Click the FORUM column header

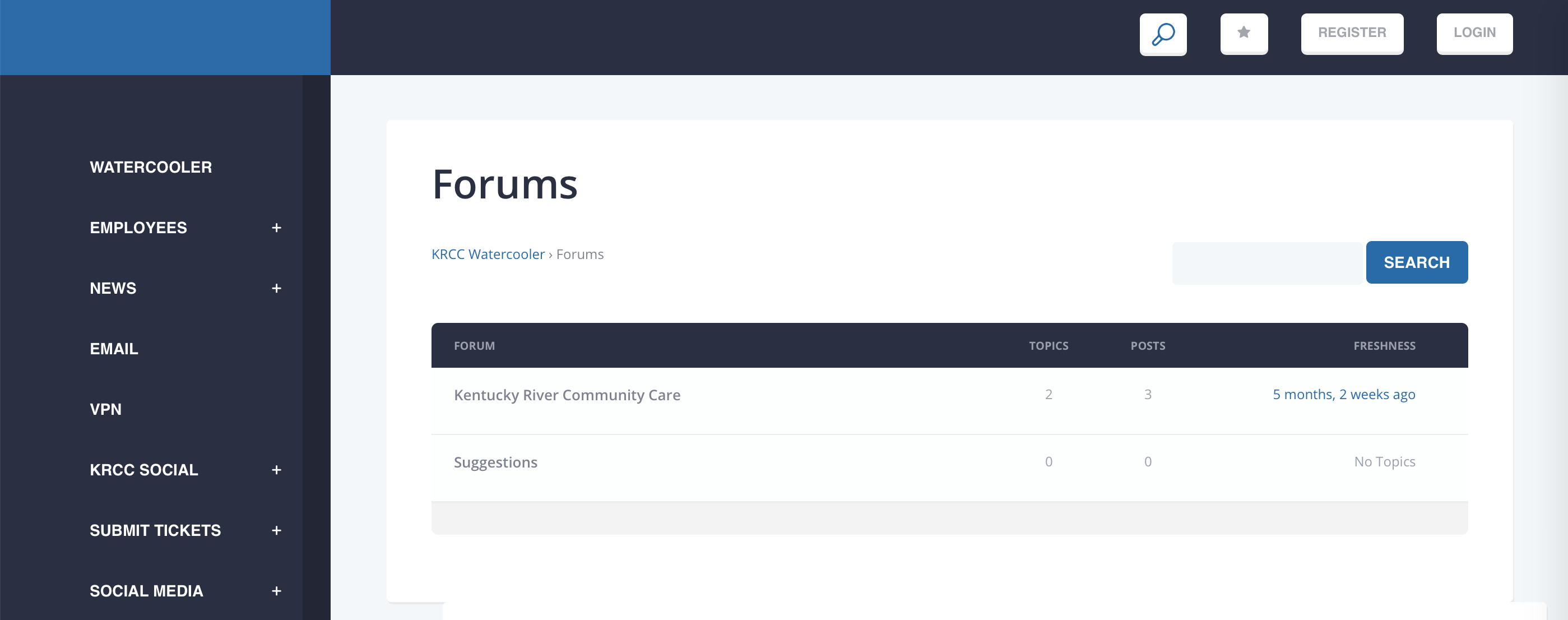(474, 345)
